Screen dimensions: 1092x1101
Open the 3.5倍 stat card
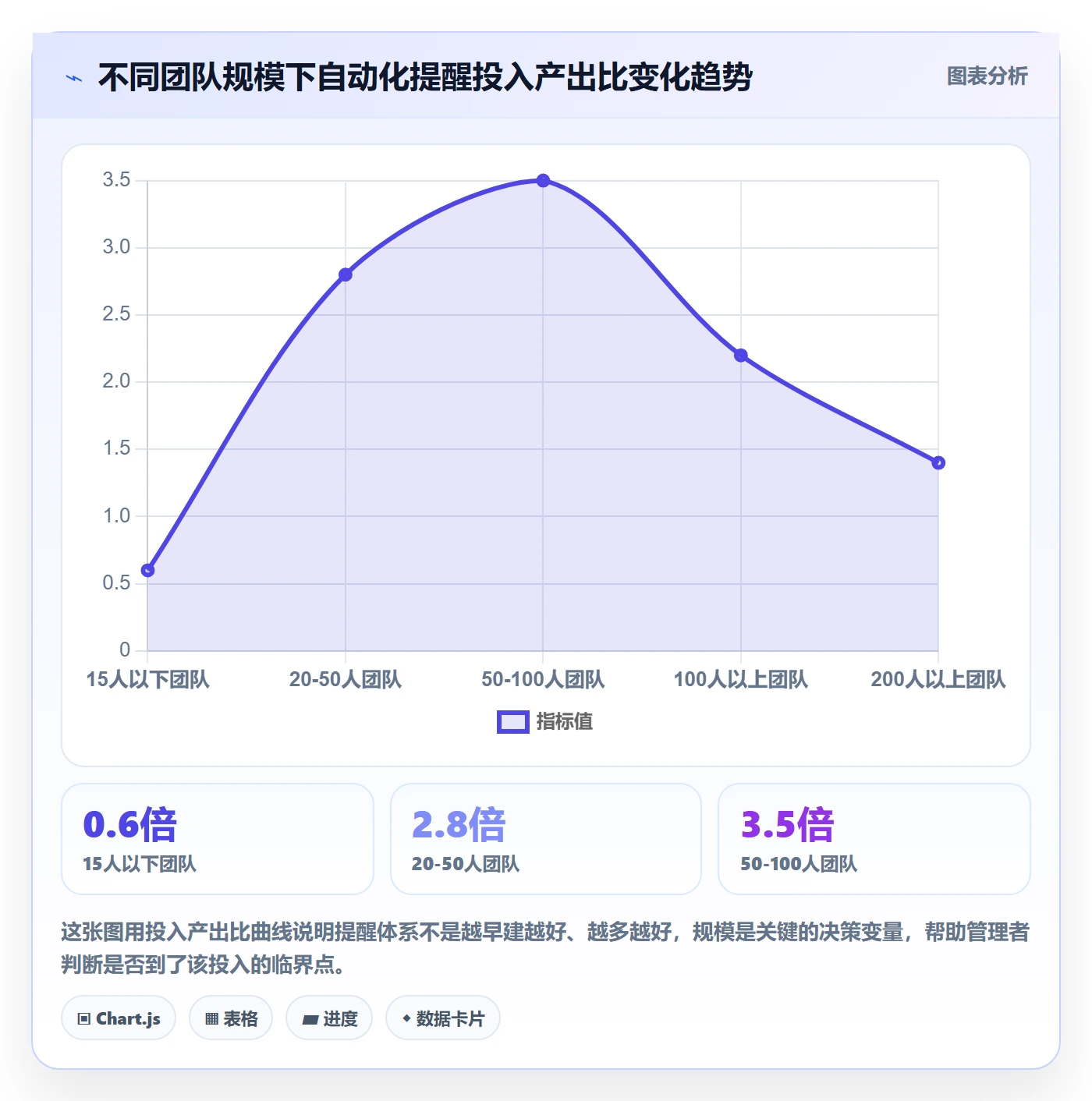(x=874, y=839)
